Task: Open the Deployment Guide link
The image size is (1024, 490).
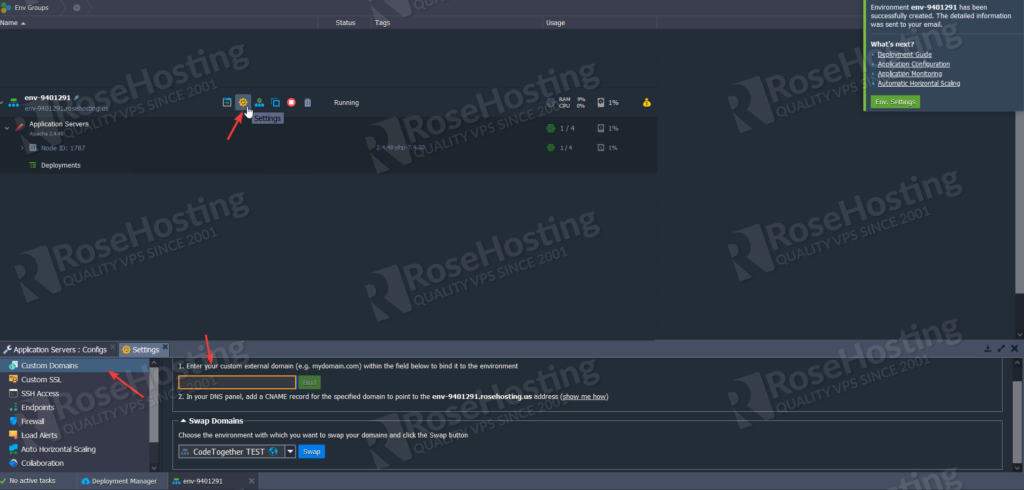Action: coord(904,54)
